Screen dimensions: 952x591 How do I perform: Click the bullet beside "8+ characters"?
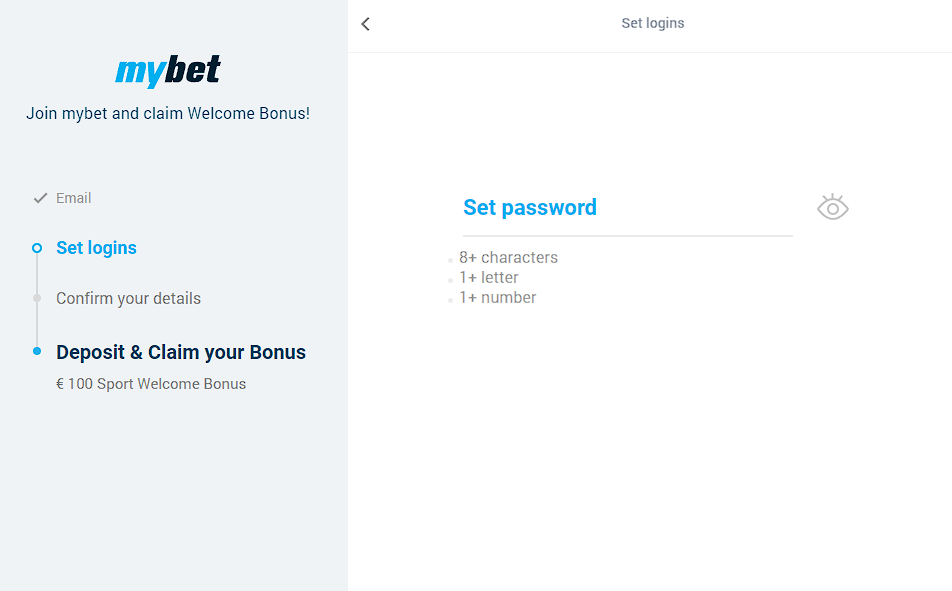click(450, 260)
